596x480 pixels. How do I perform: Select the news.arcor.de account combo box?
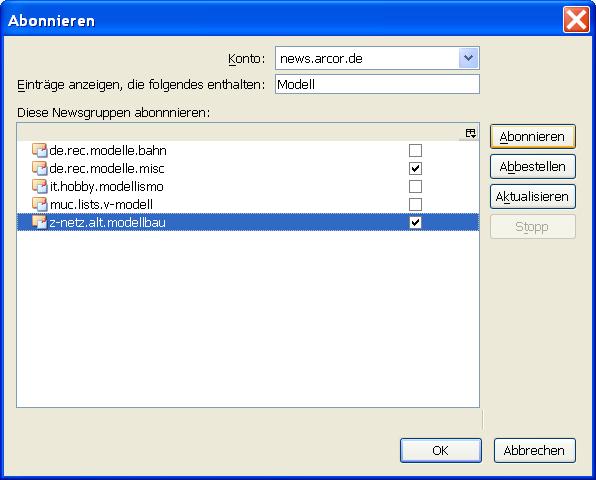(x=377, y=58)
